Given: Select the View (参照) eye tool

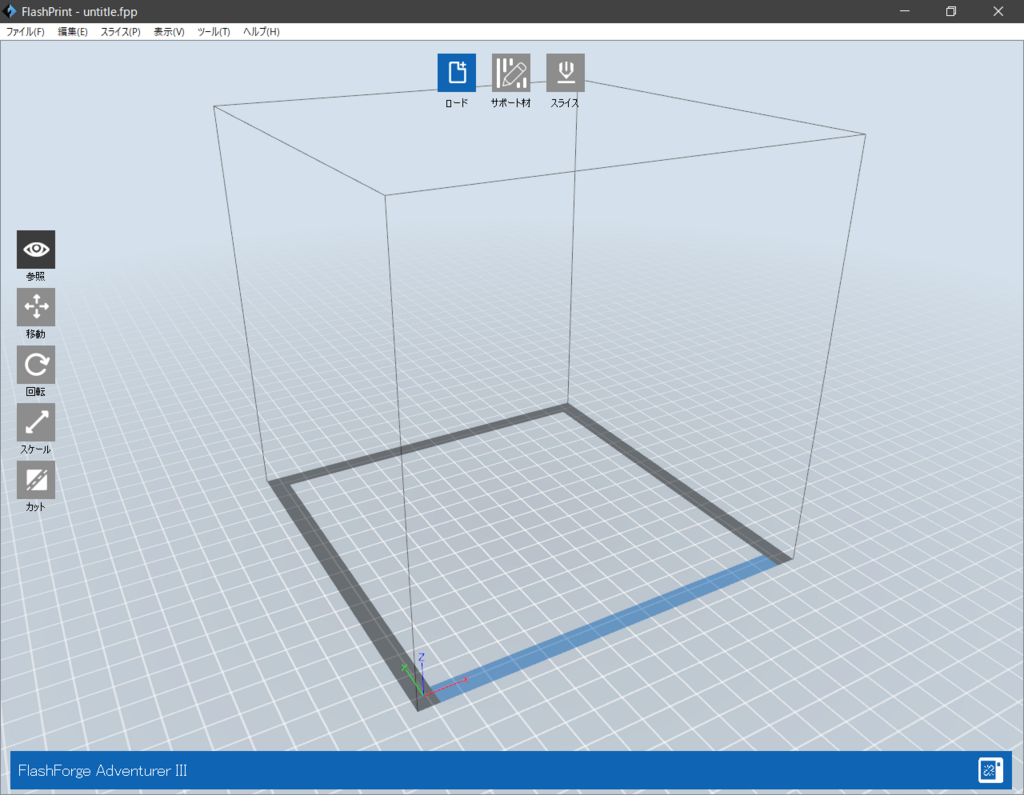Looking at the screenshot, I should point(36,249).
